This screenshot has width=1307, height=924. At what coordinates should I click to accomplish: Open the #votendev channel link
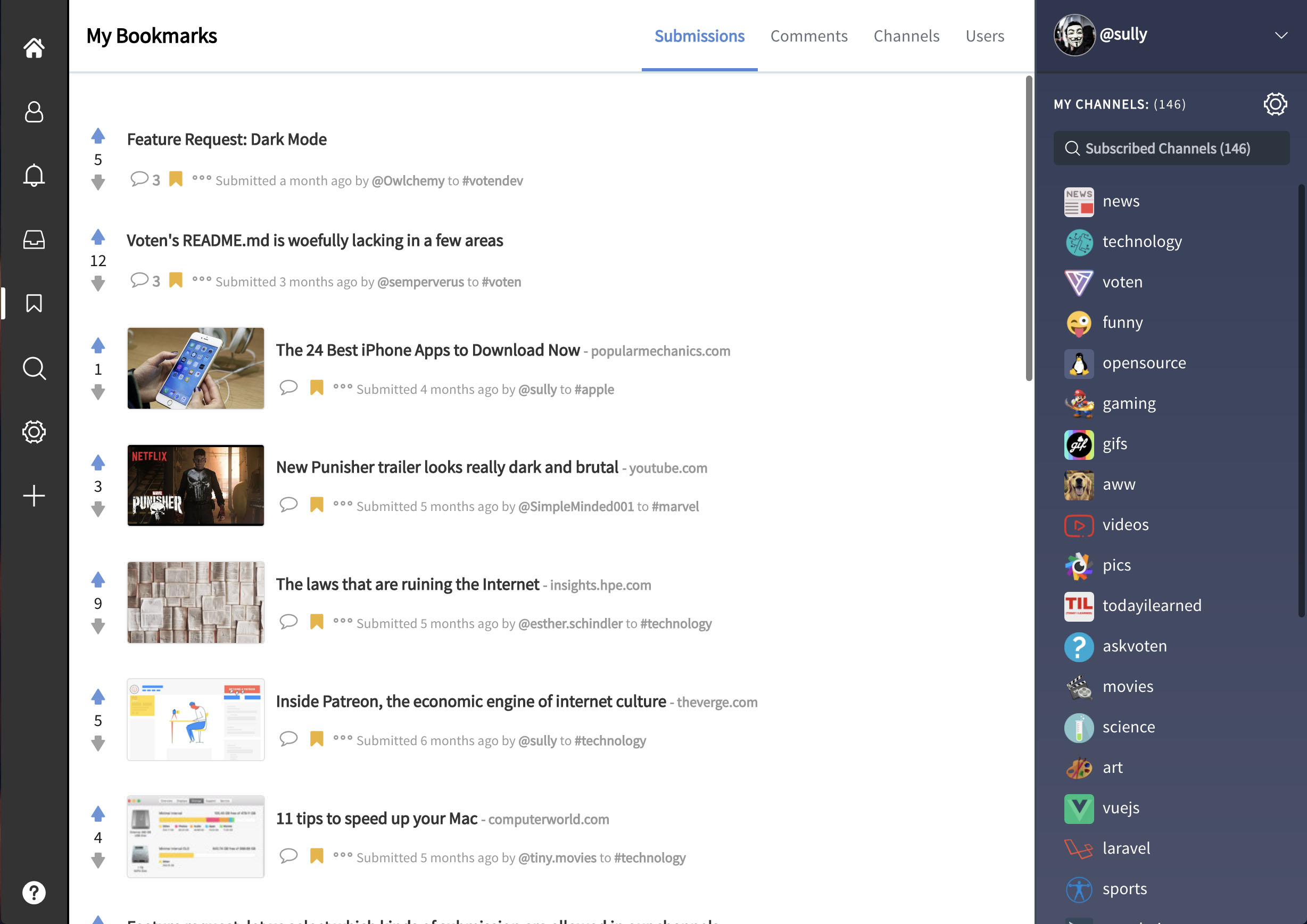tap(492, 181)
